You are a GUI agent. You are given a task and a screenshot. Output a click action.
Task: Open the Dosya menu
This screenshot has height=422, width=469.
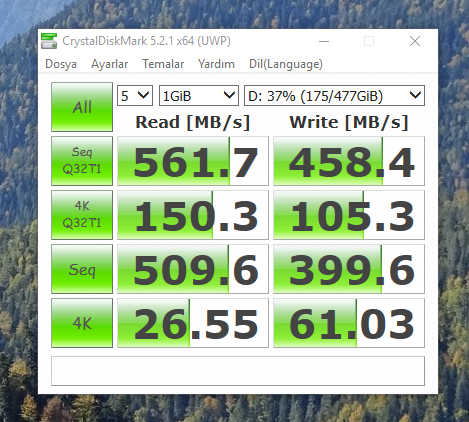(61, 64)
